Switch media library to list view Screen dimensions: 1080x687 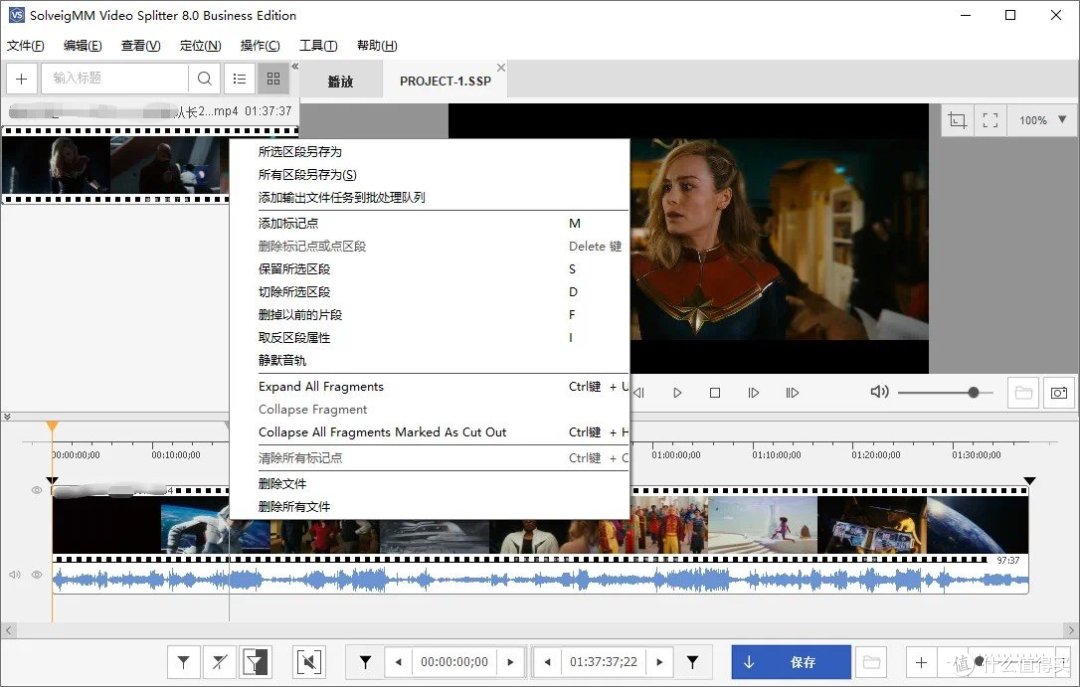pos(239,79)
